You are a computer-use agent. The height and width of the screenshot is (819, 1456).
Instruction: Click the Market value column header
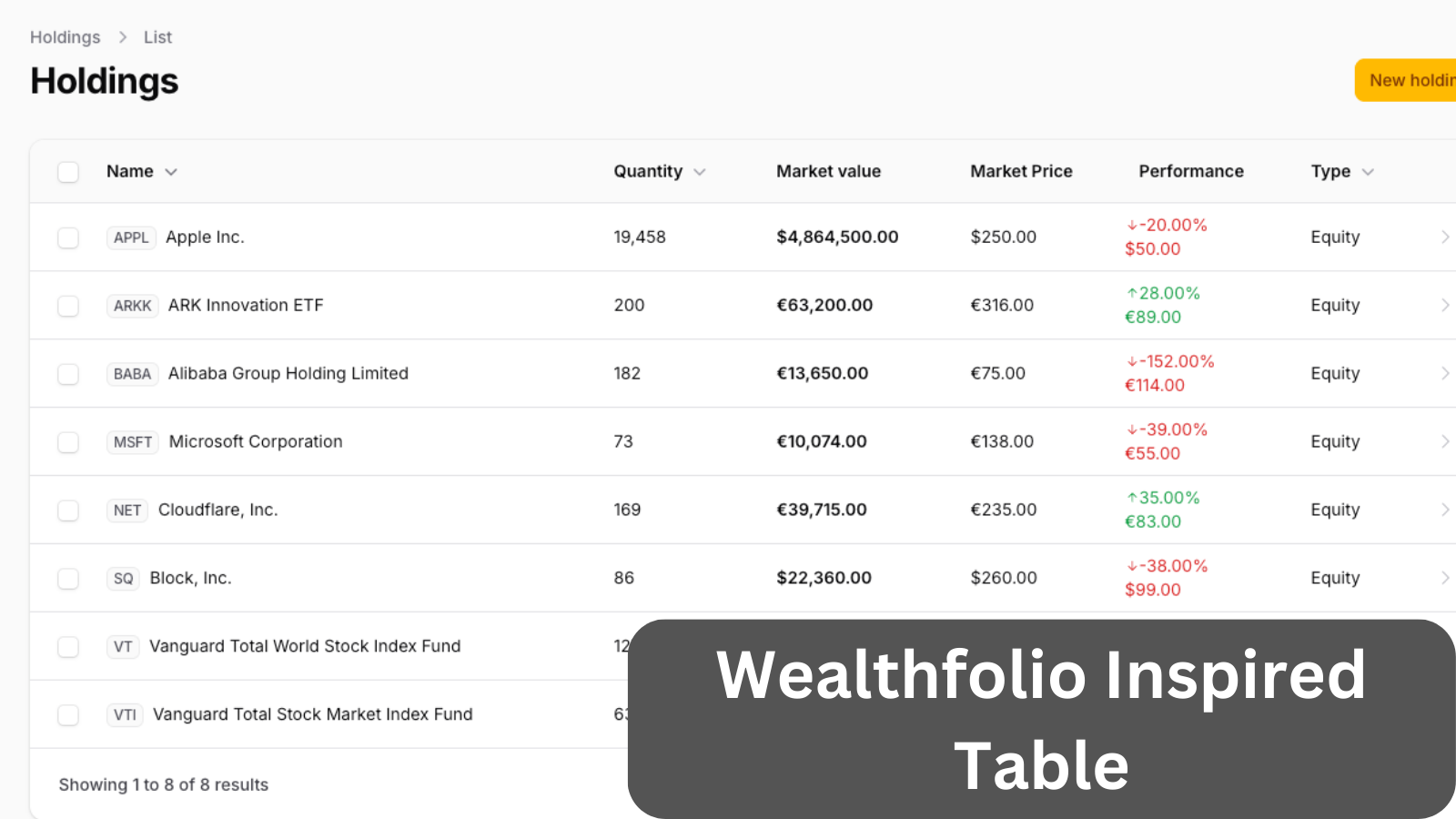828,171
